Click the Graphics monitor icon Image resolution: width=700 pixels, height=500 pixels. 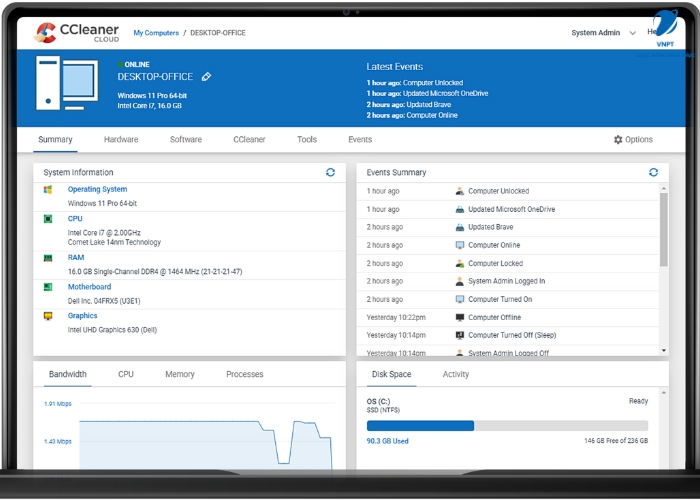(48, 316)
